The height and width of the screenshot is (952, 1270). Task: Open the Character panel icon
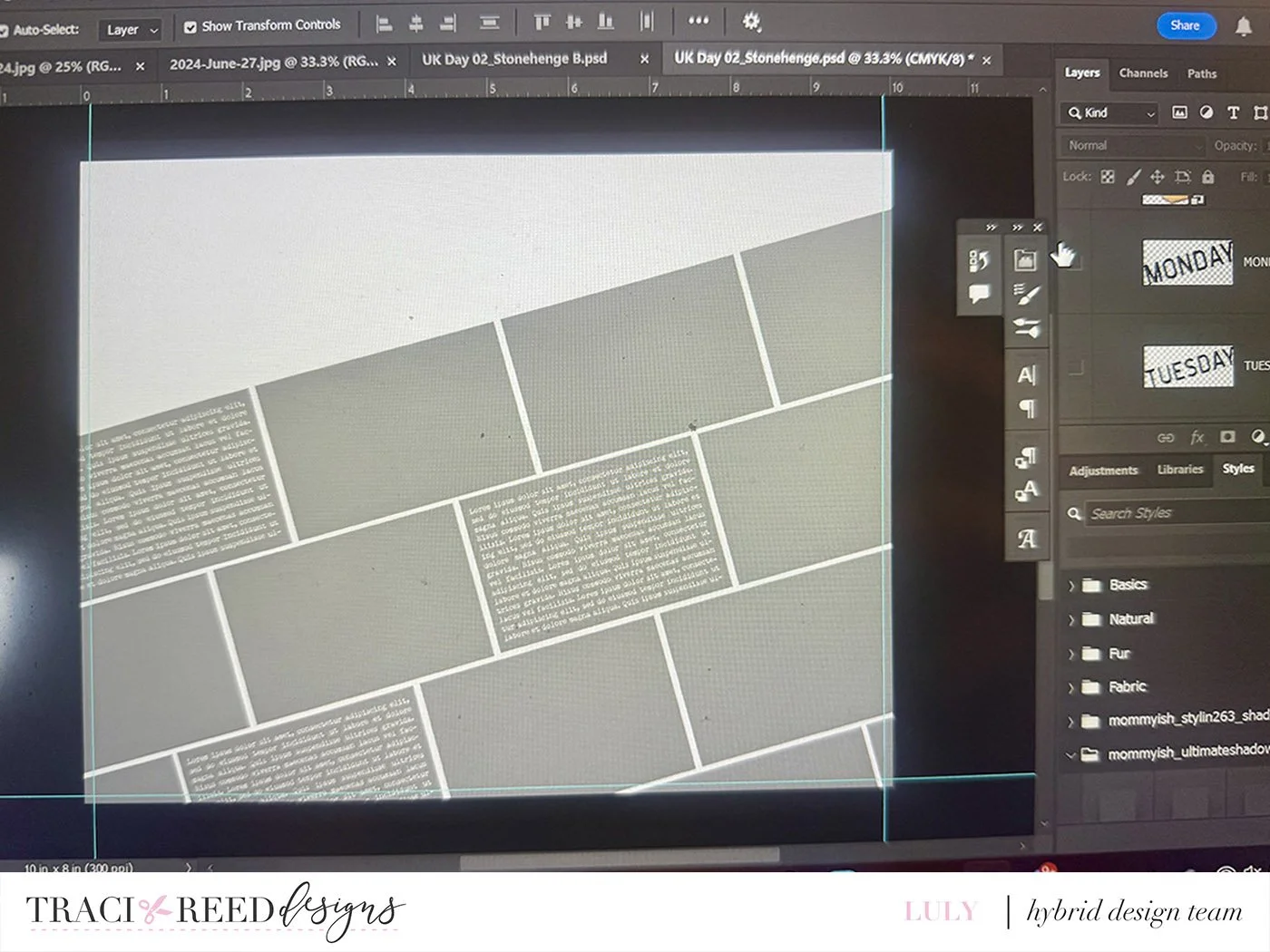tap(1026, 374)
